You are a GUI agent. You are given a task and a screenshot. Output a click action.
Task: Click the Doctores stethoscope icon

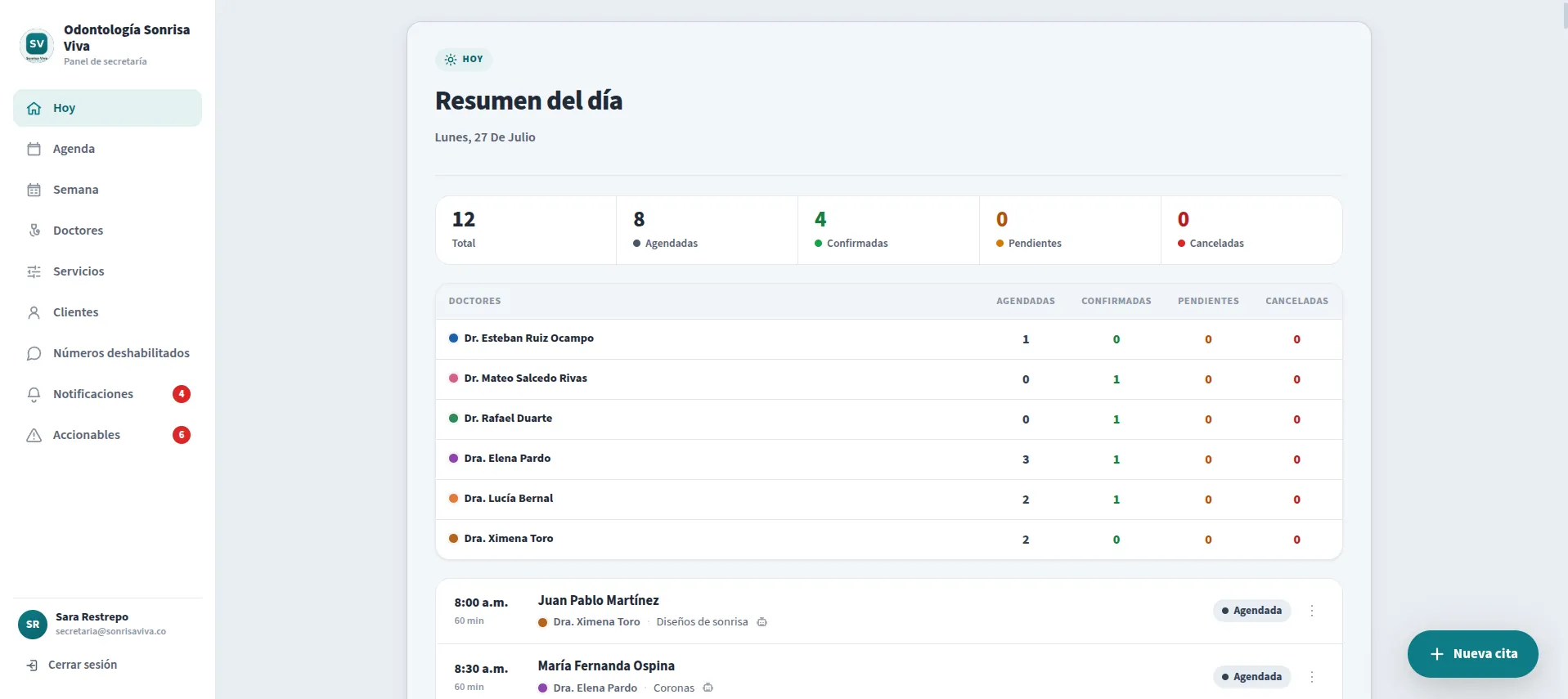(34, 231)
